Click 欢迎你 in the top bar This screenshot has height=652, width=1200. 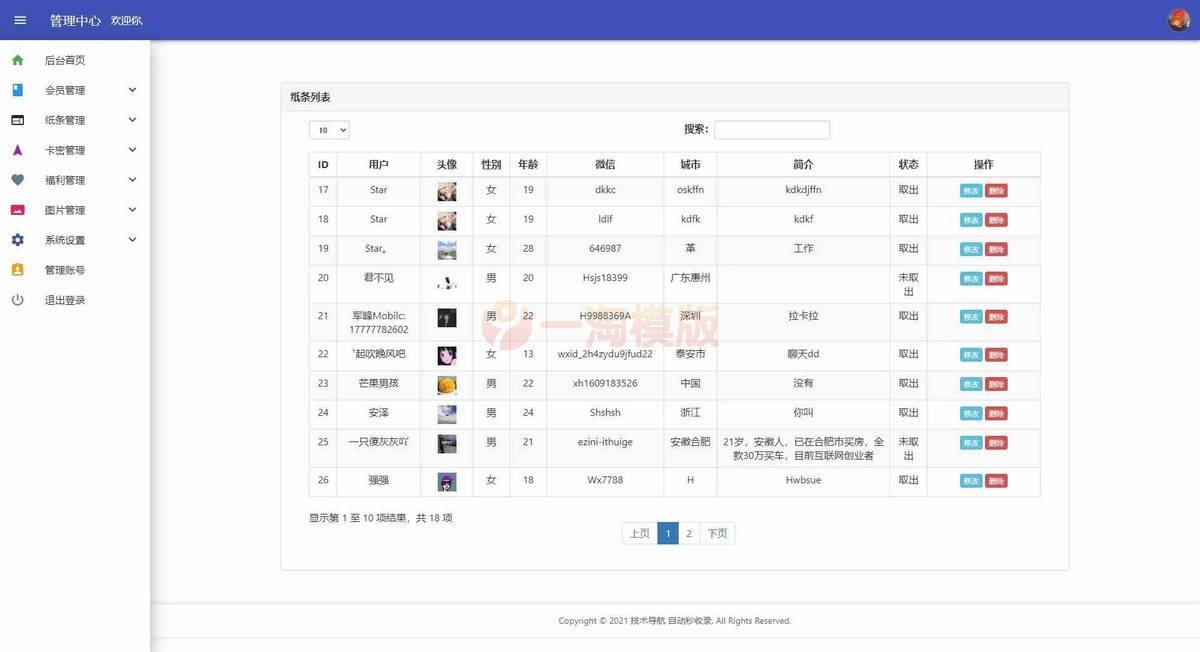pos(126,19)
